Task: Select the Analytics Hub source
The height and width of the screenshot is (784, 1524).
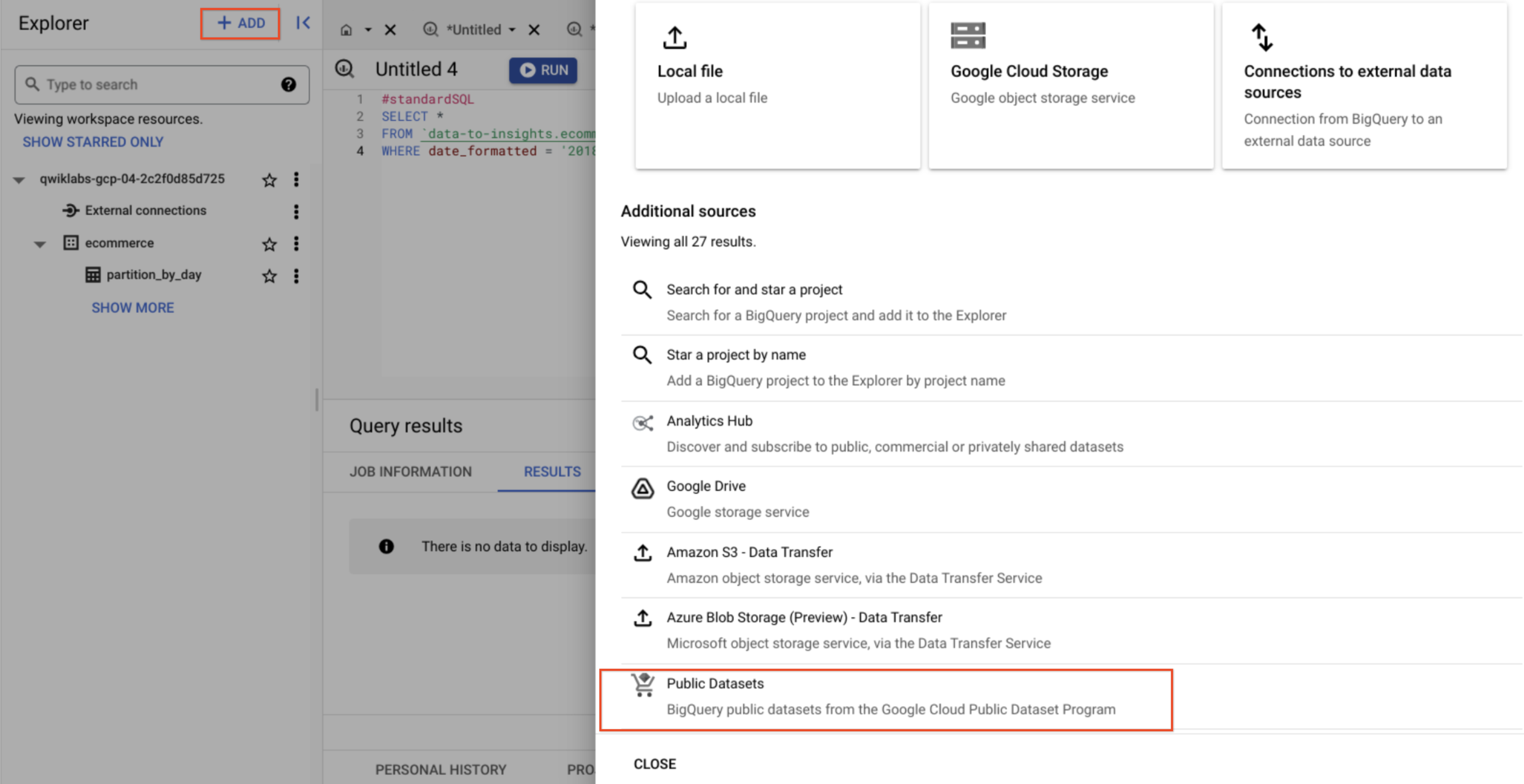Action: [710, 421]
